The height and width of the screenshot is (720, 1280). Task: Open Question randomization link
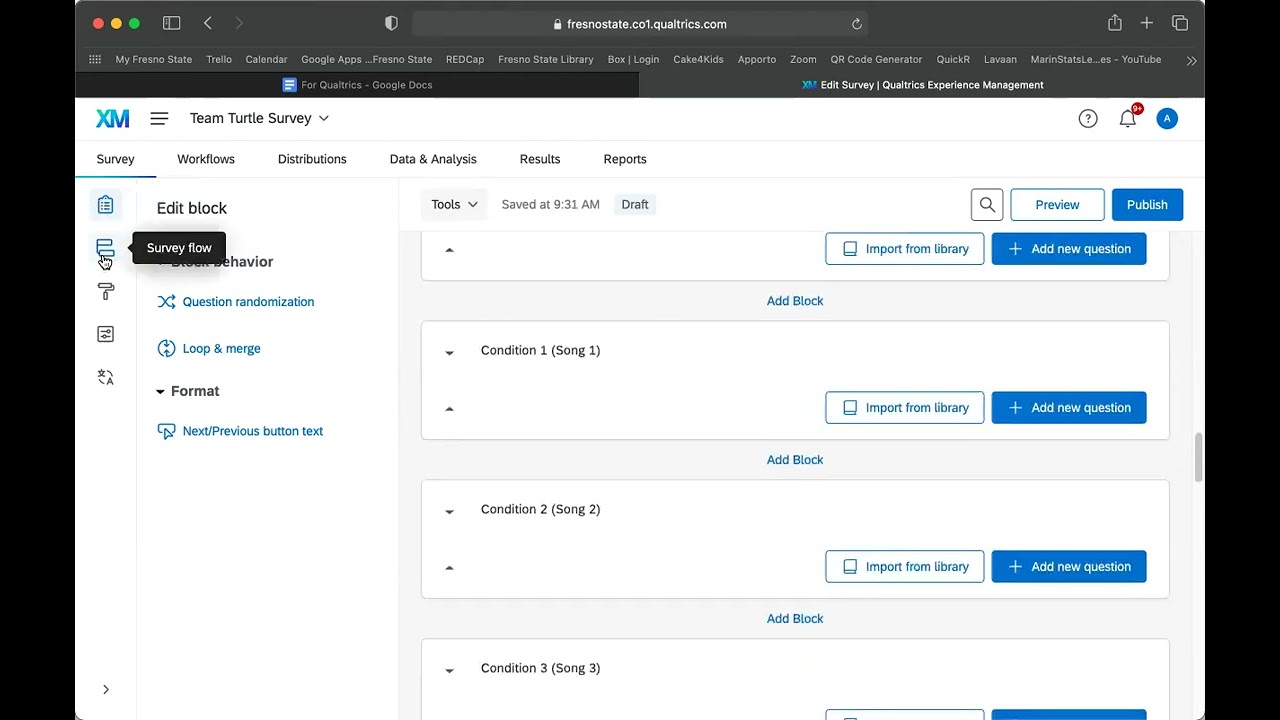click(248, 302)
